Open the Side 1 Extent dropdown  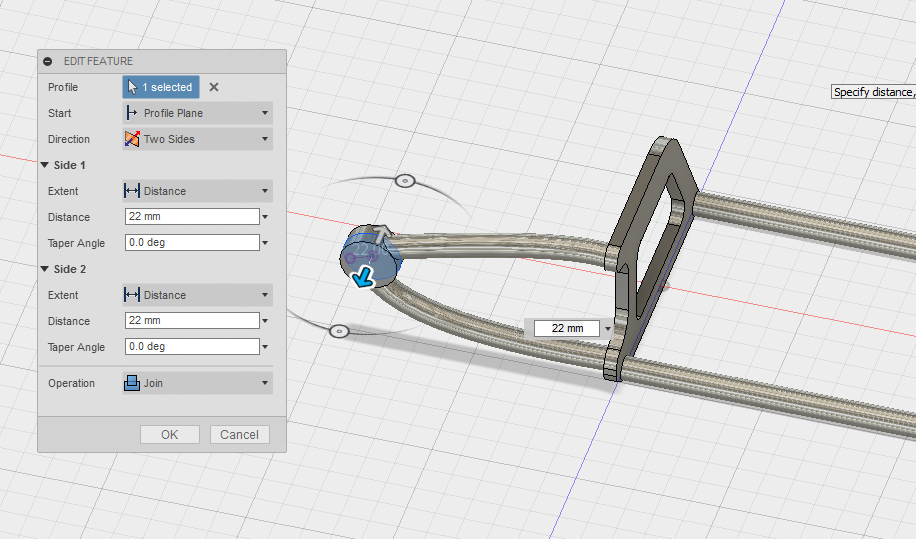coord(197,191)
